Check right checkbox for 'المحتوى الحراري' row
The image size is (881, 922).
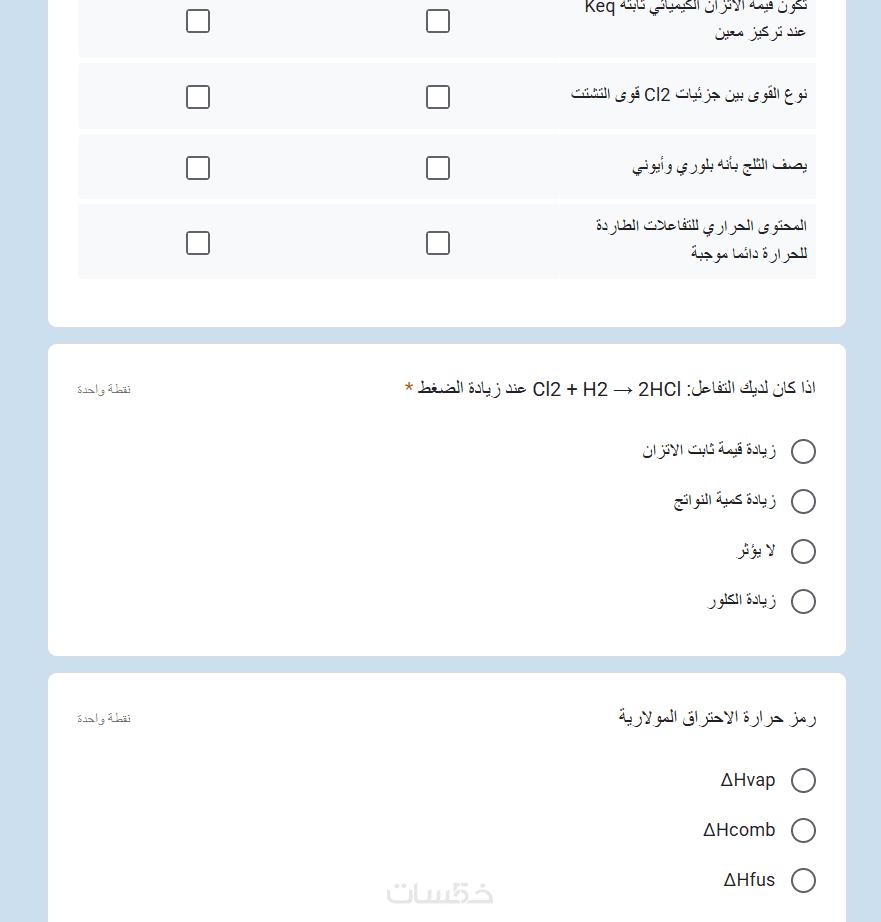438,243
